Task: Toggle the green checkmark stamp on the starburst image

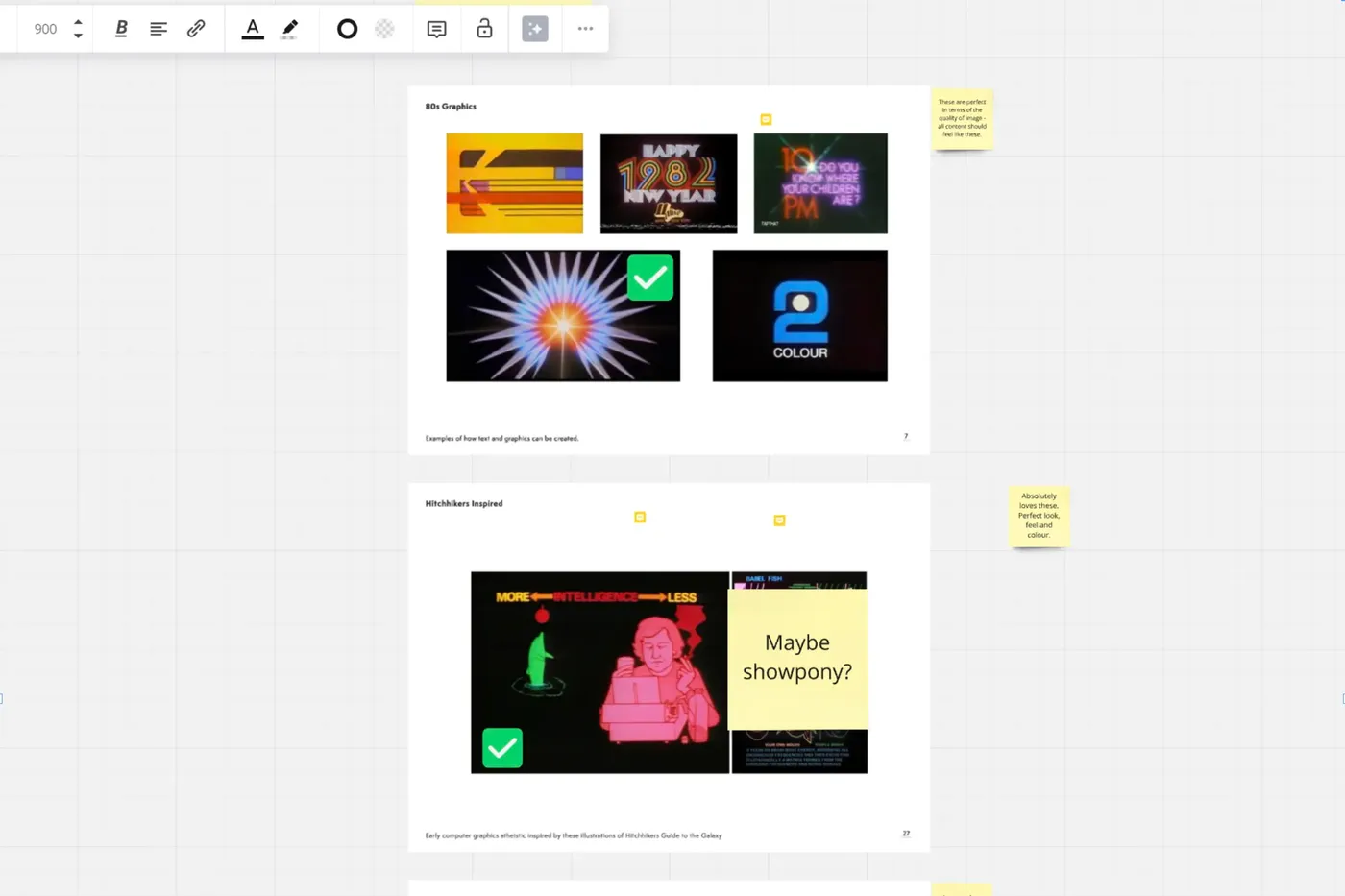Action: pos(650,278)
